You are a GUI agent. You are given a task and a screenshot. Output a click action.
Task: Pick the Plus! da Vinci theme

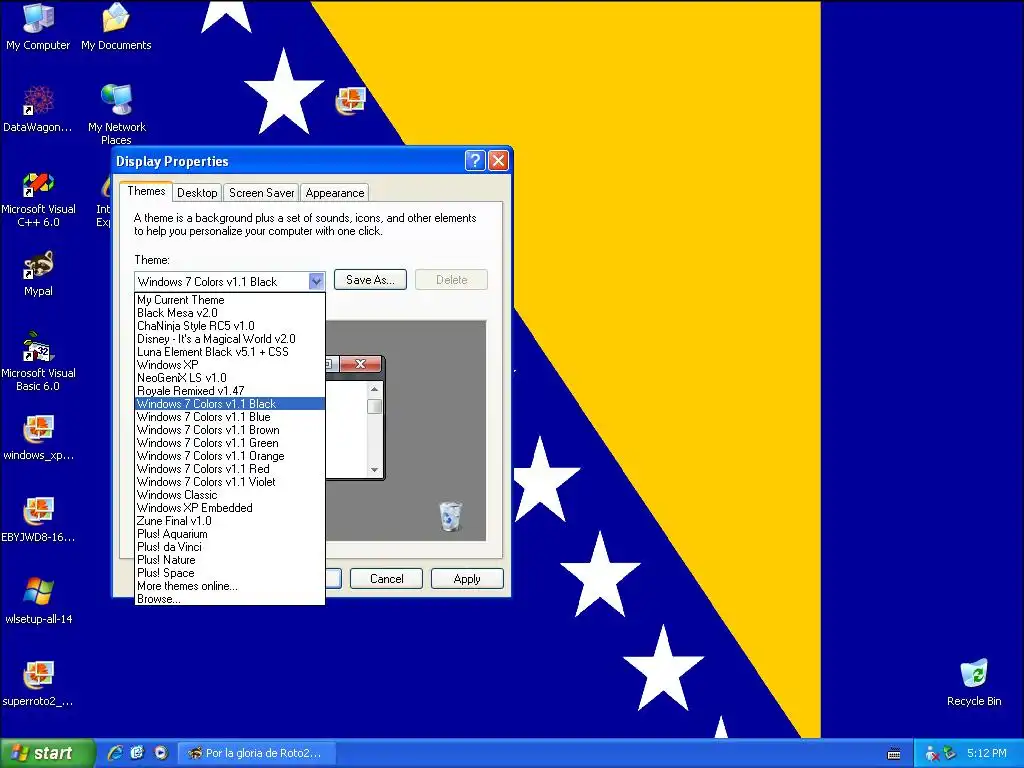tap(229, 547)
